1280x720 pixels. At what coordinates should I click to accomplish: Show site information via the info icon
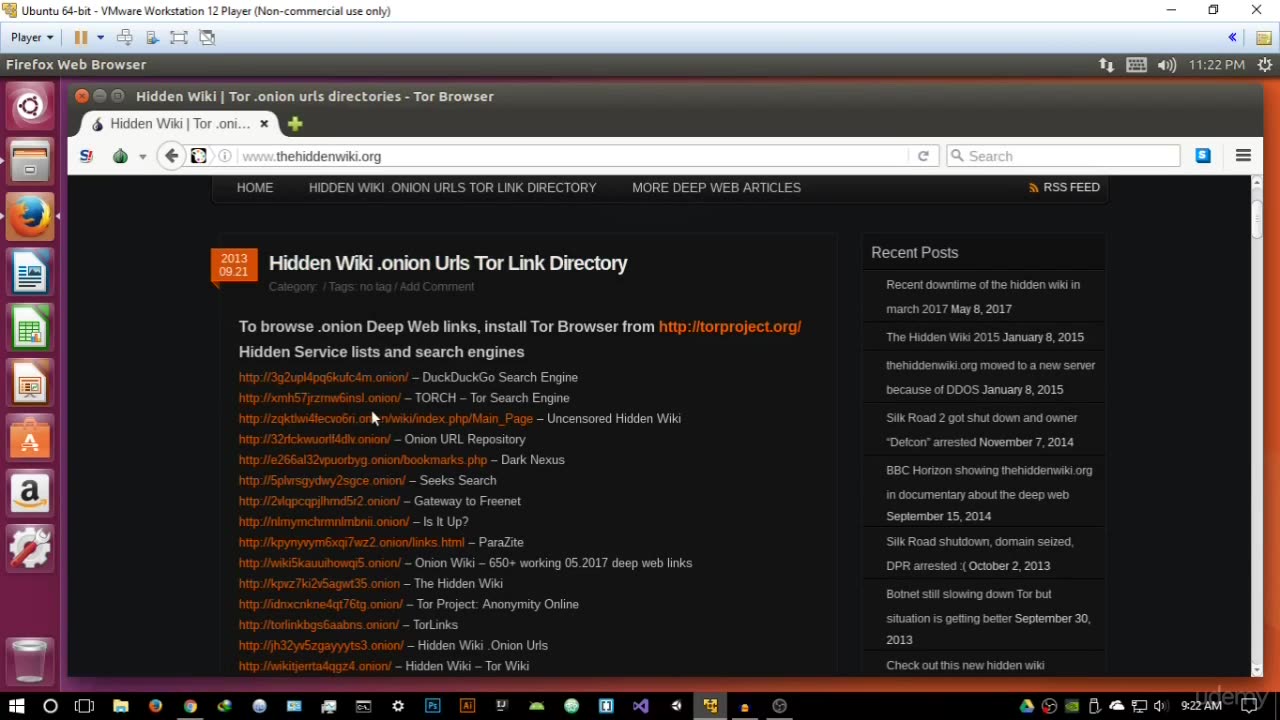point(225,156)
